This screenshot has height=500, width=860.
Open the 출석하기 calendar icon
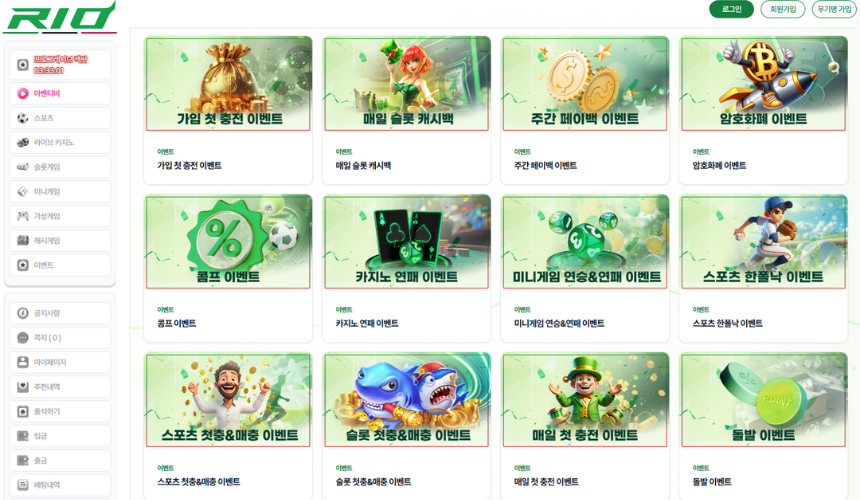point(22,411)
